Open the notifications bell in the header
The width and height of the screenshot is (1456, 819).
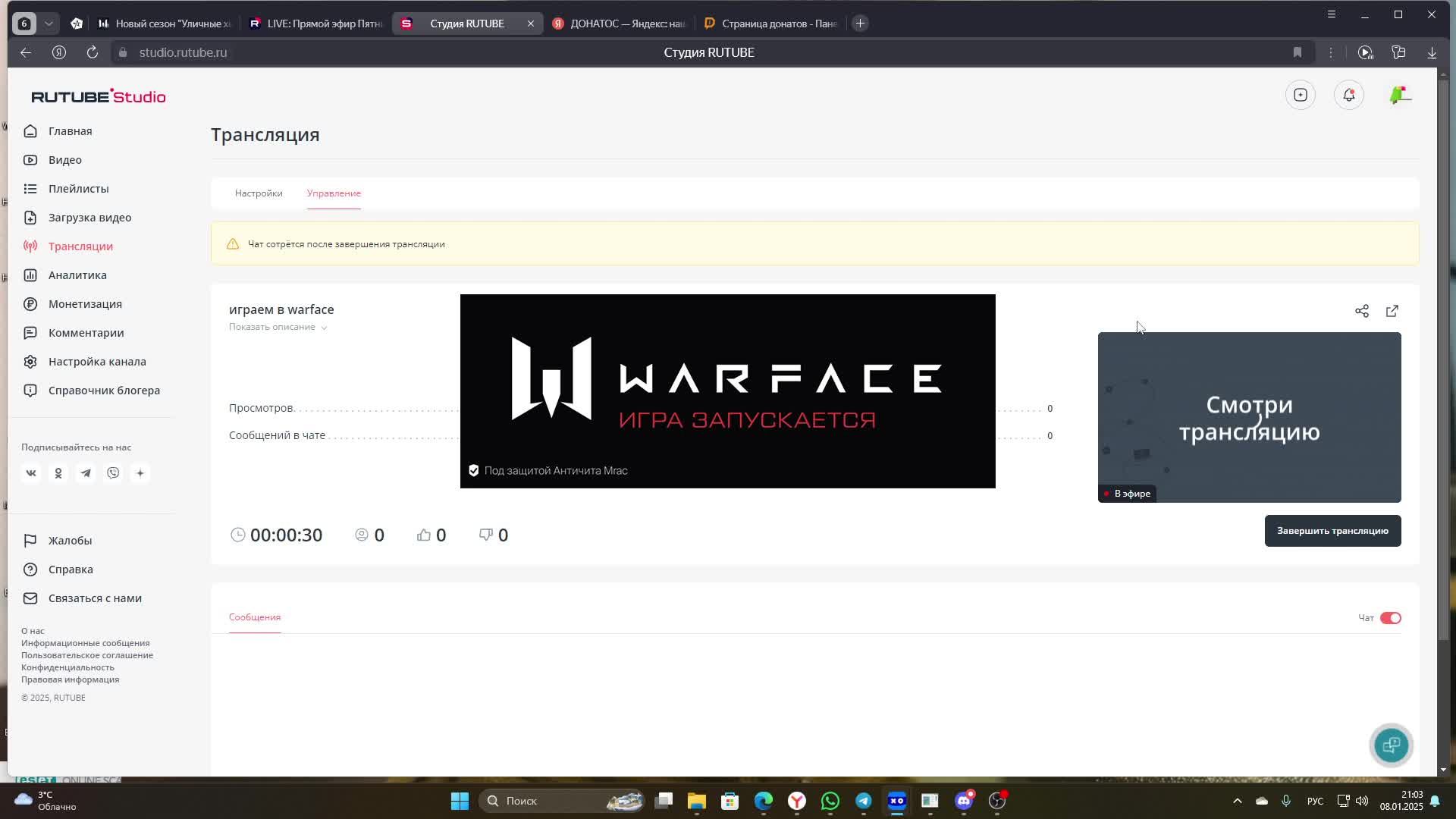(1348, 95)
